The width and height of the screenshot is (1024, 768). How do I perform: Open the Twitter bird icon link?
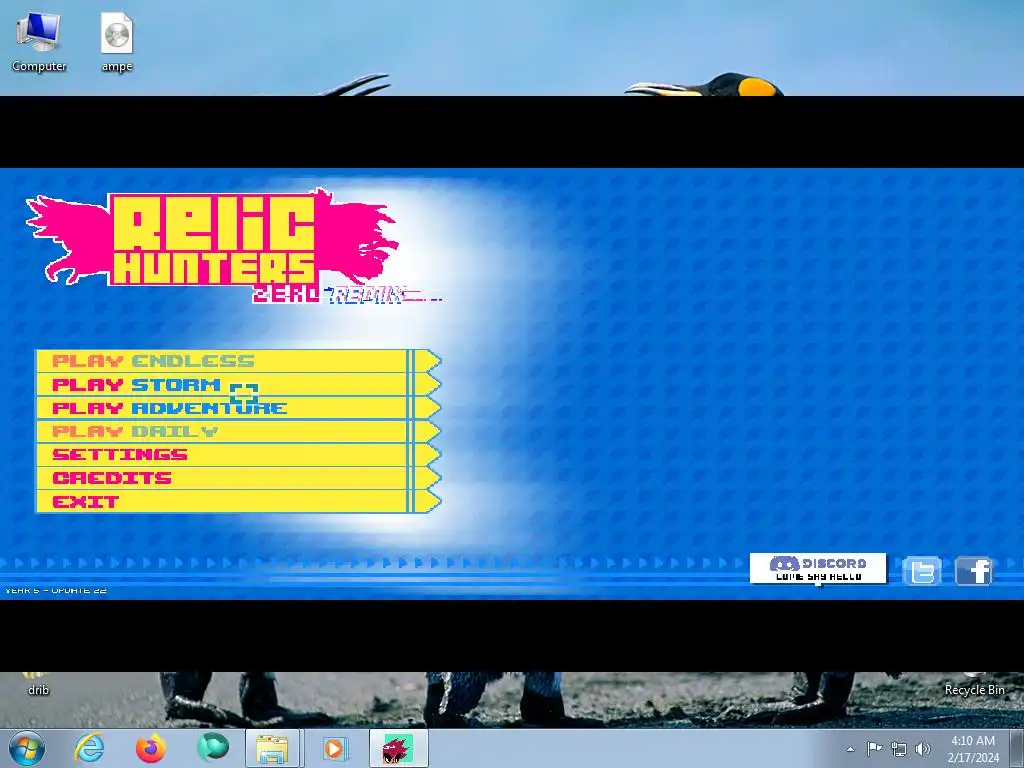pos(921,571)
